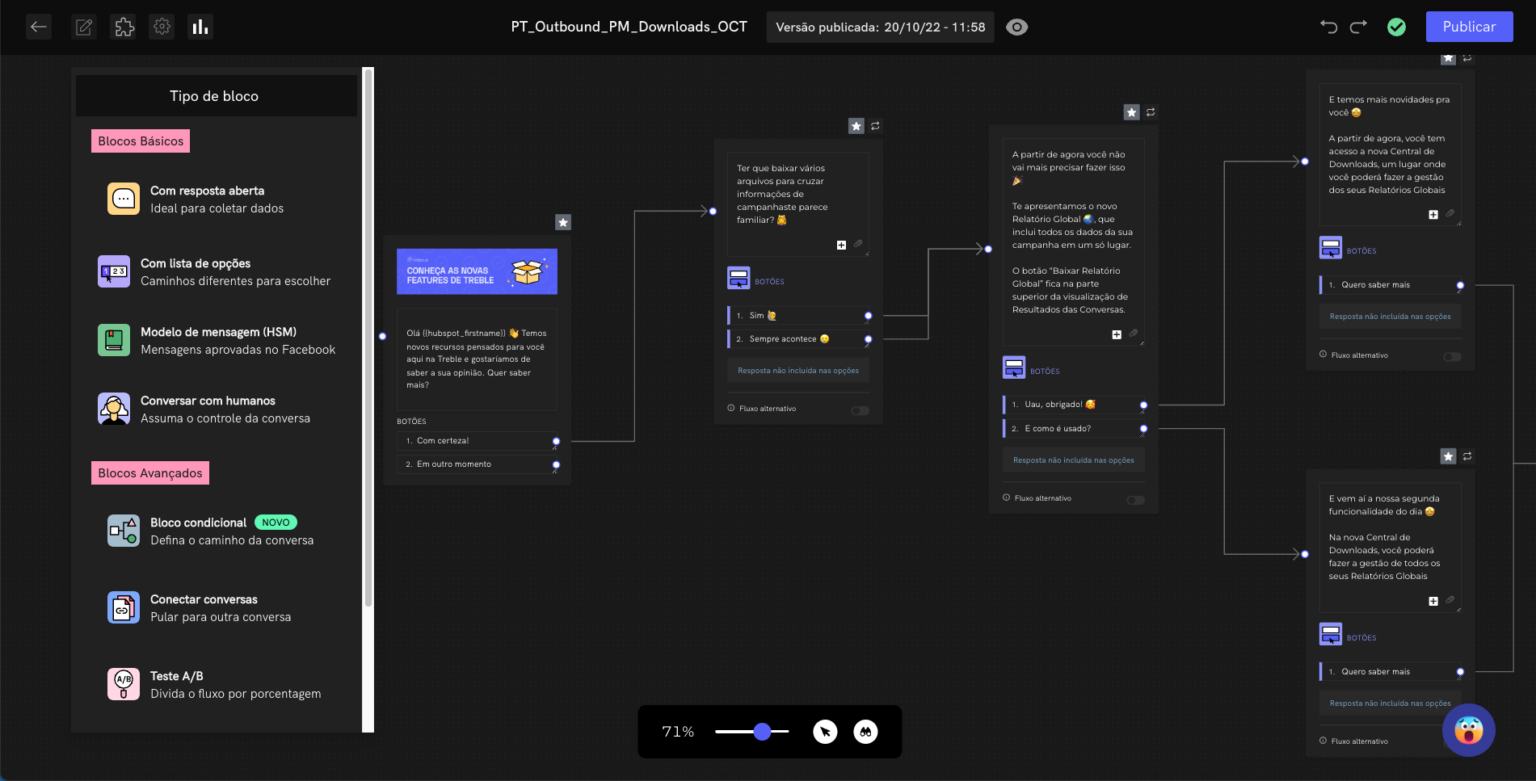
Task: Open the bar chart analytics icon
Action: tap(200, 27)
